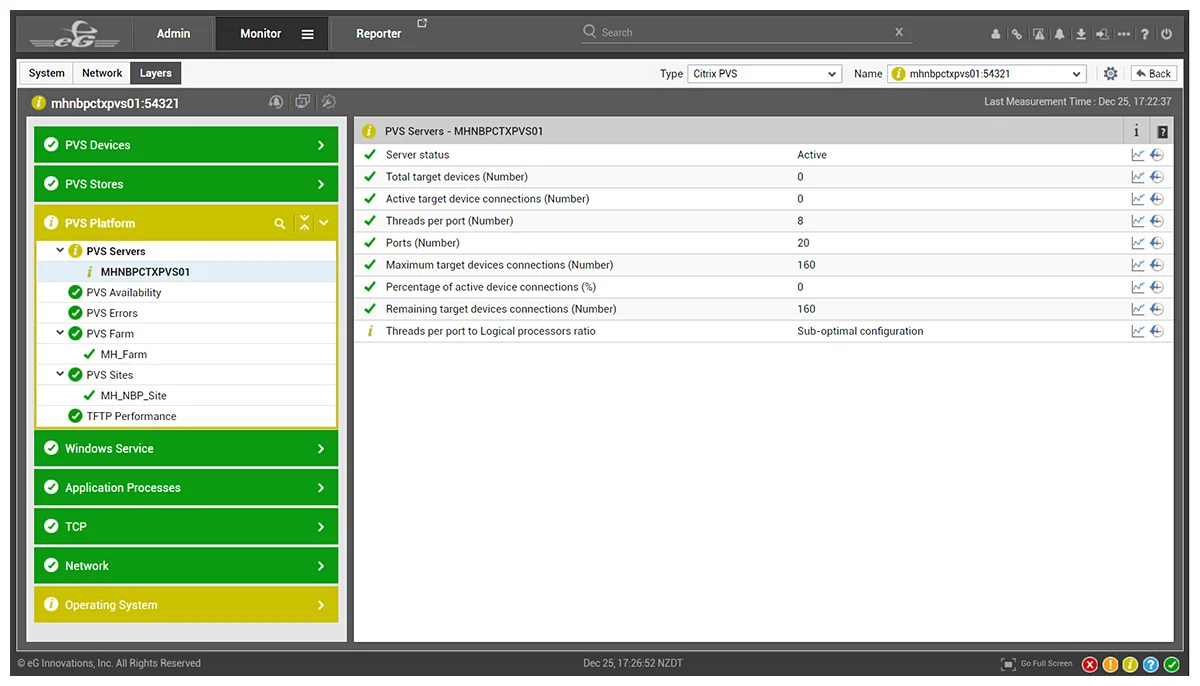Open the Type Citrix PVS dropdown

(x=764, y=74)
